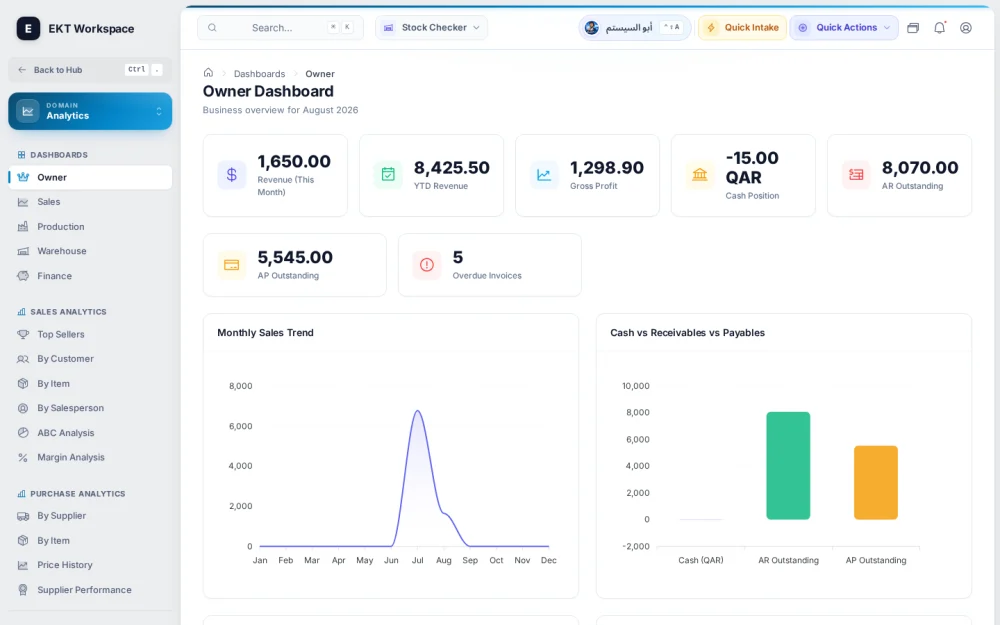Expand the Analytics domain switcher
The height and width of the screenshot is (625, 1000).
[90, 111]
